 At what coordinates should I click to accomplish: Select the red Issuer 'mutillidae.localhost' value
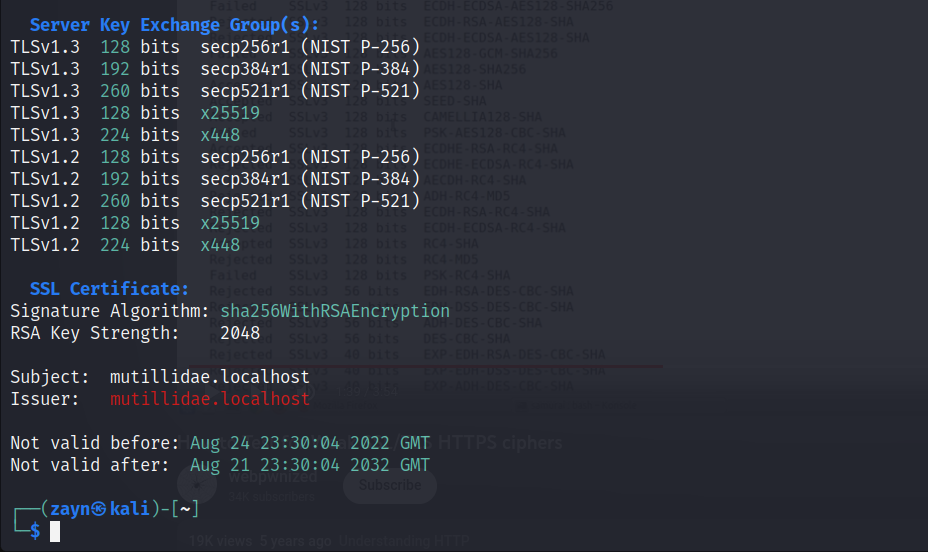[210, 399]
